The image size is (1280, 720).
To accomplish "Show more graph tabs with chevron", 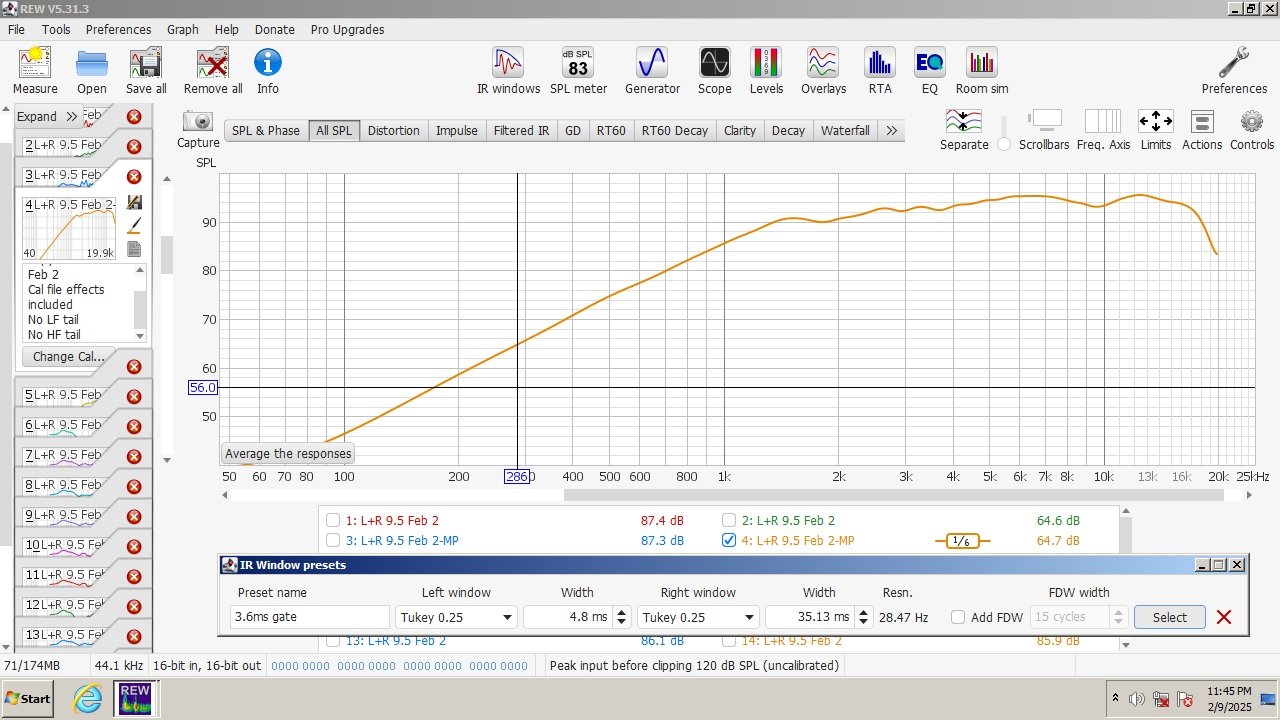I will tap(892, 130).
